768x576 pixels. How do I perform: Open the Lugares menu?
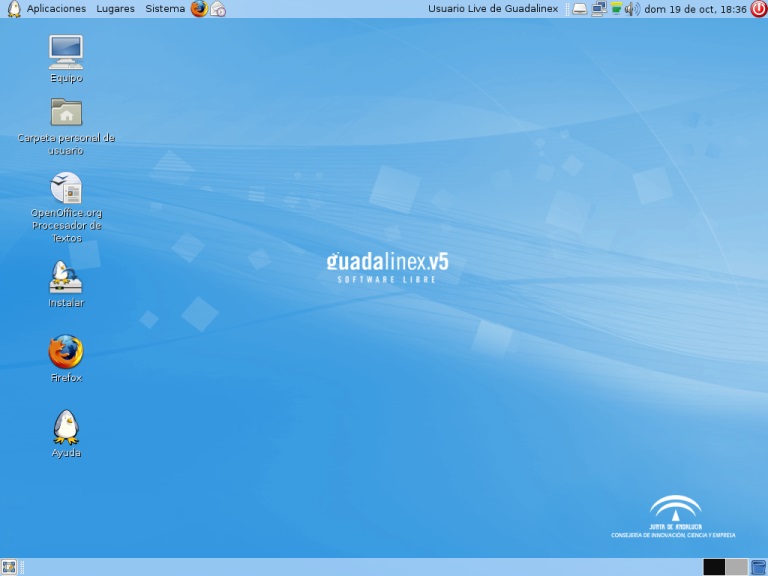pos(115,9)
